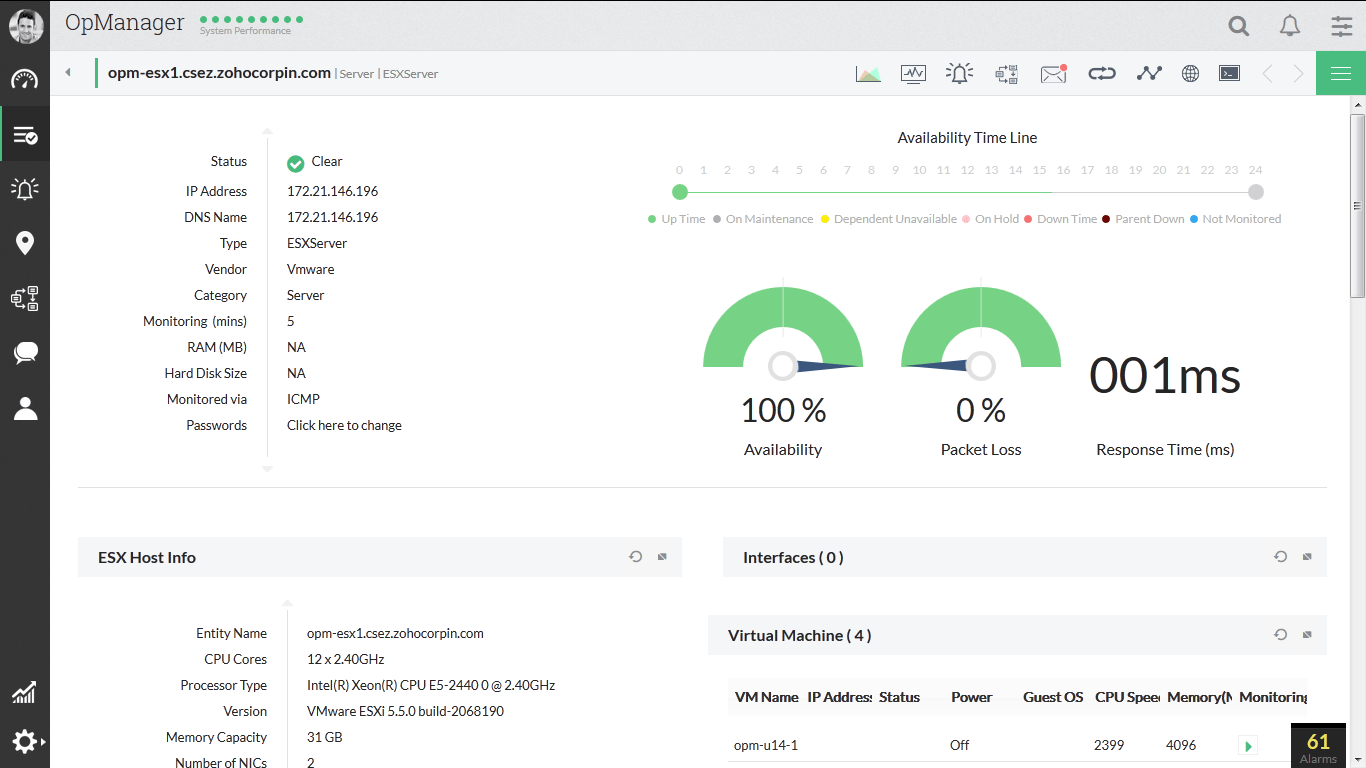Click 'Click here to change' passwords link
Viewport: 1366px width, 768px height.
pos(344,425)
